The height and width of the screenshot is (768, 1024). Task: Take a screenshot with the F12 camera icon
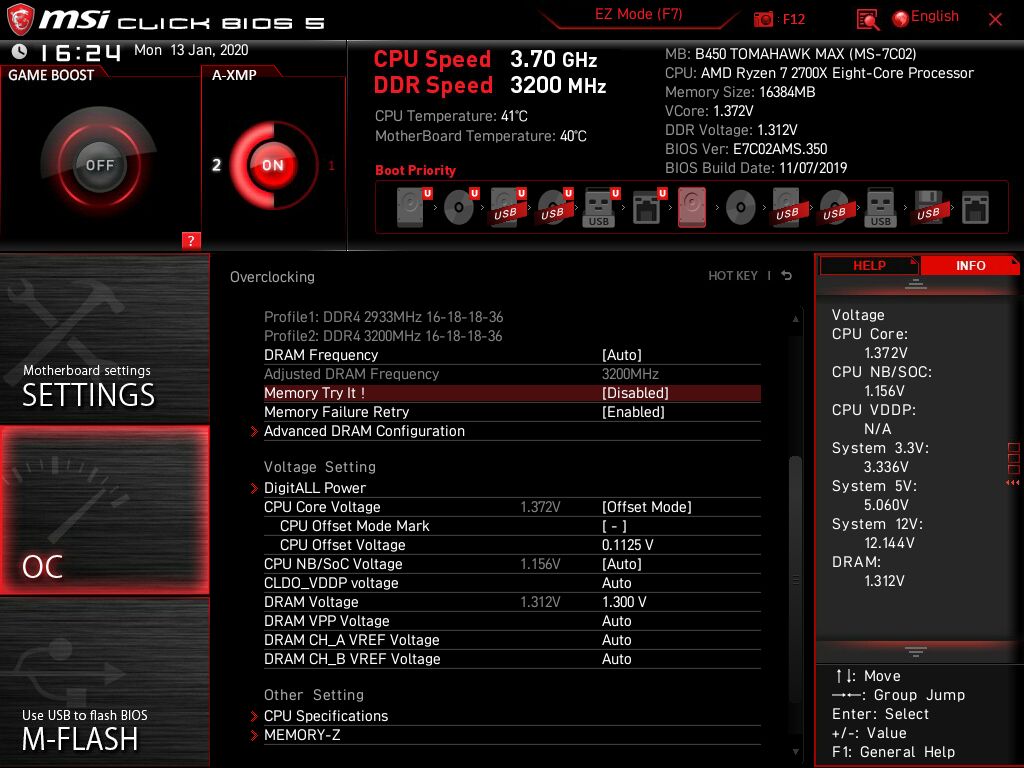(763, 19)
